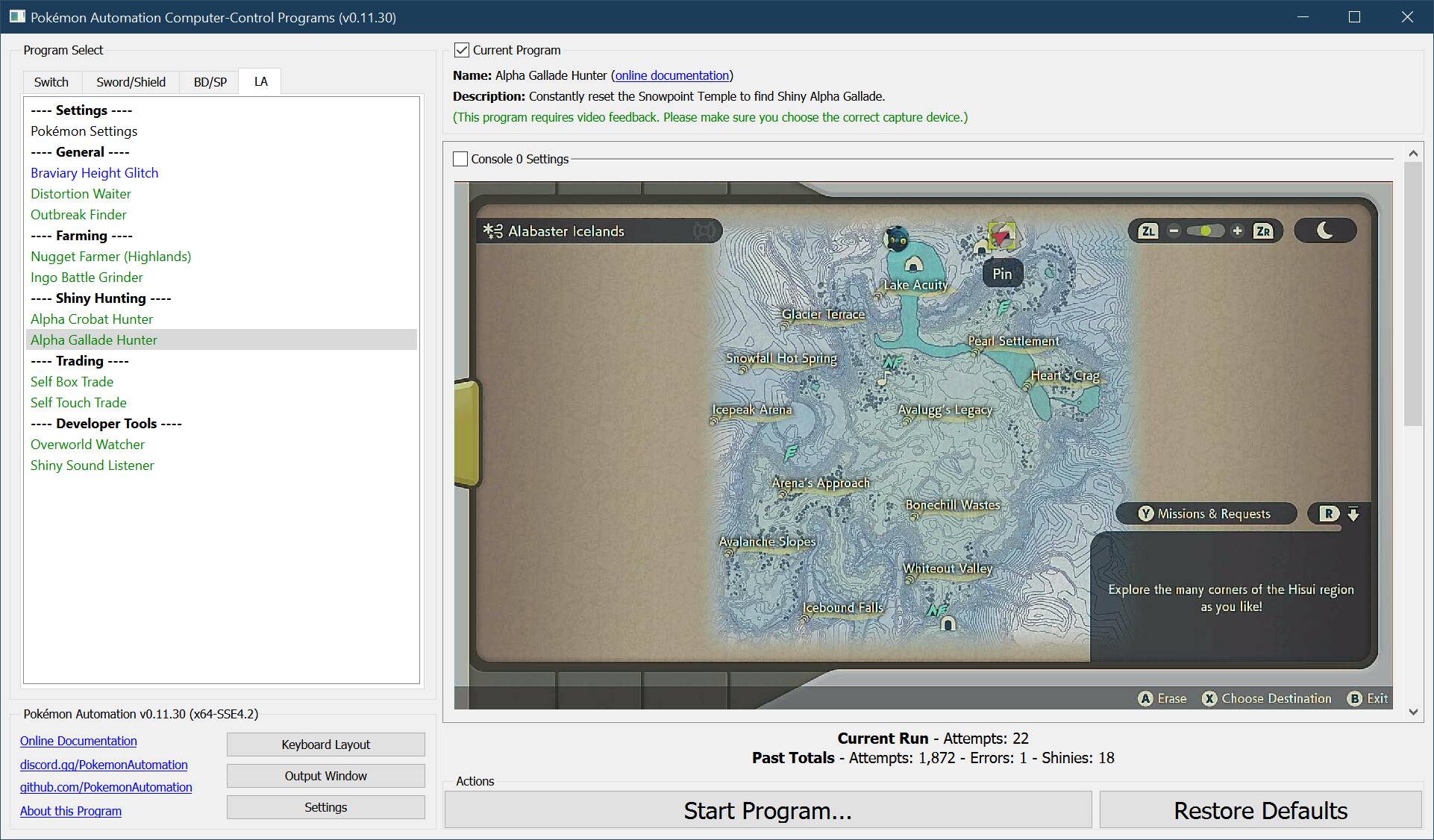Open the online documentation link for Gallade Hunter
This screenshot has width=1434, height=840.
click(671, 75)
